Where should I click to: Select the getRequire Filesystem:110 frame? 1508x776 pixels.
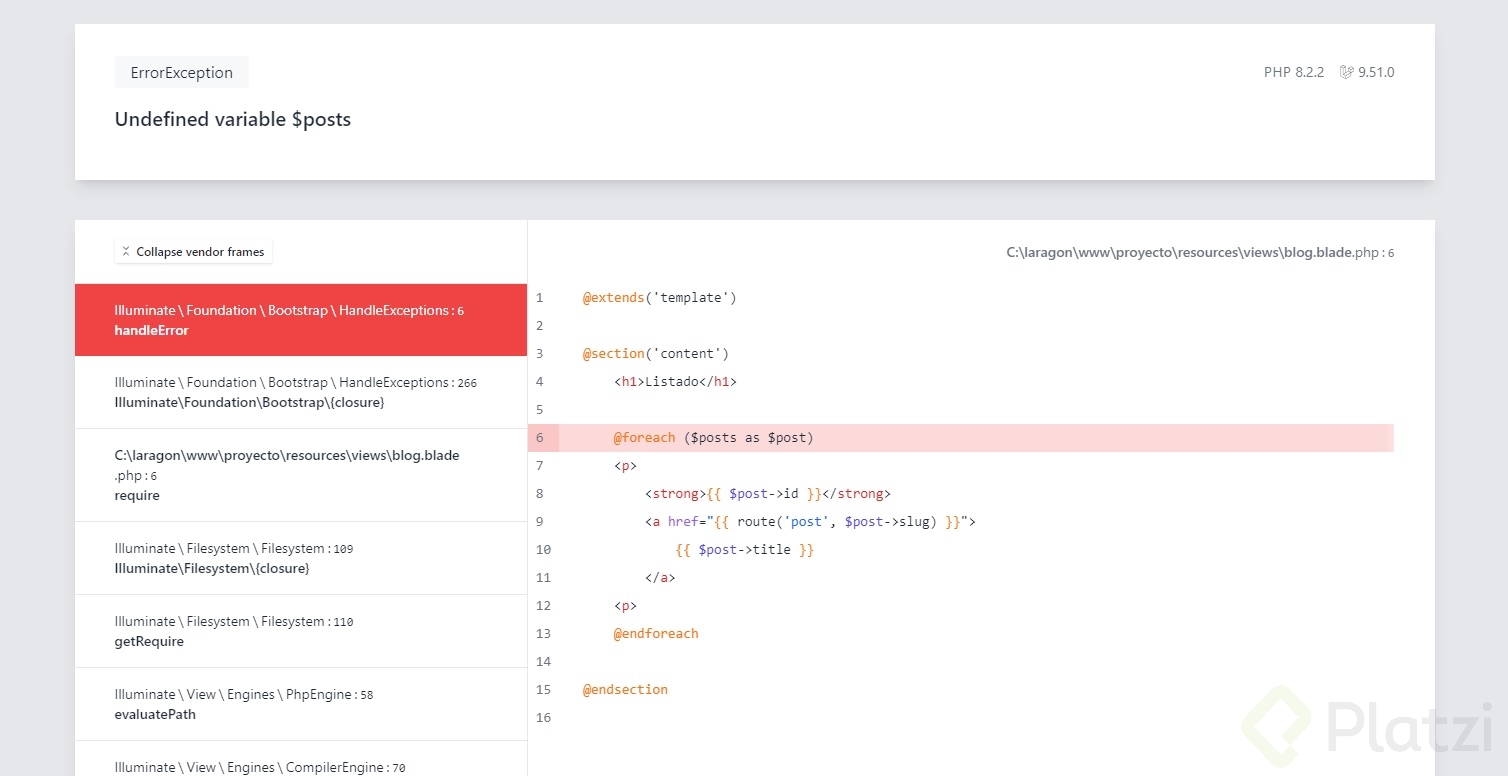point(300,631)
